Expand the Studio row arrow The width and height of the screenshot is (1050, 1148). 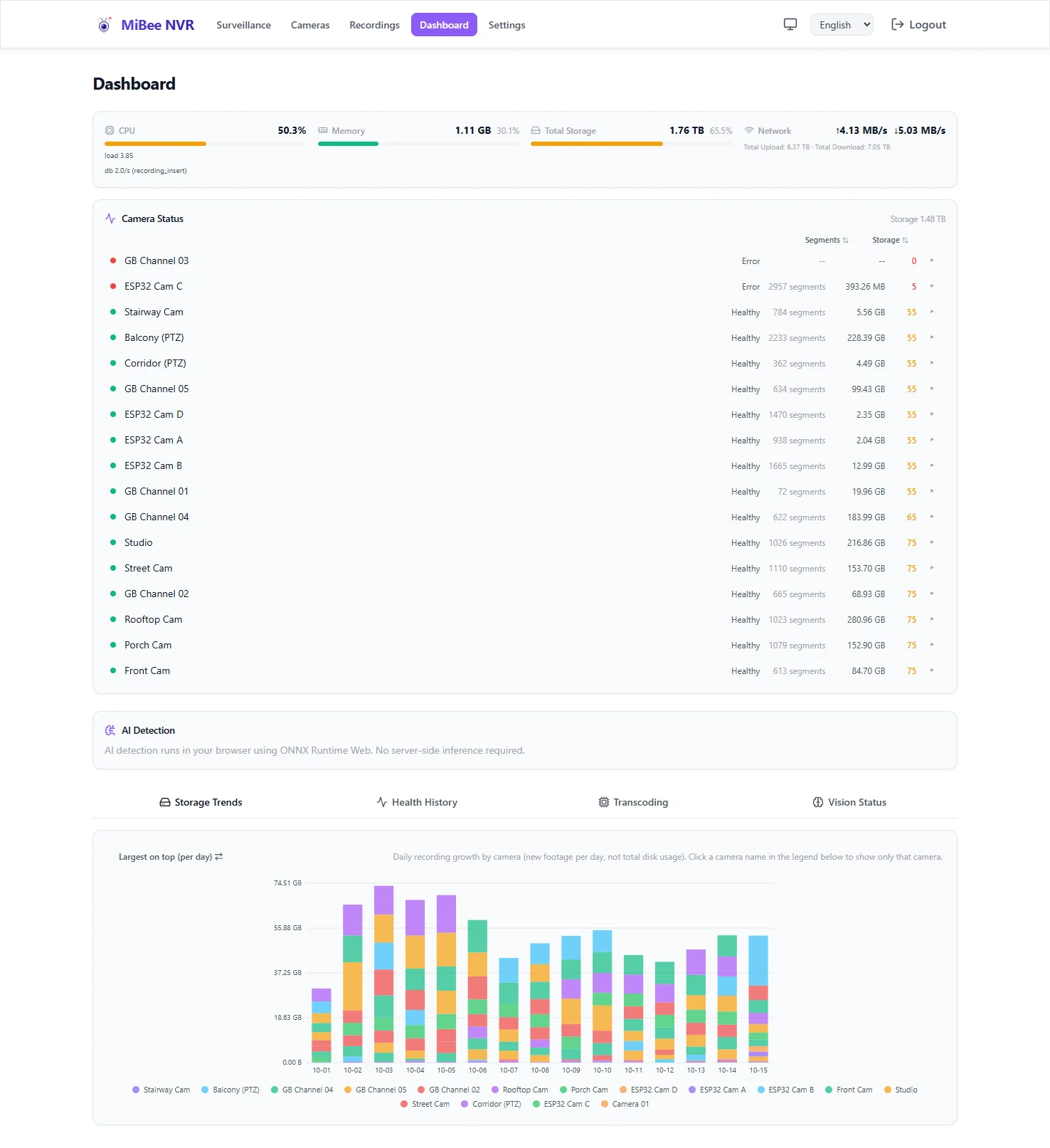click(x=932, y=542)
